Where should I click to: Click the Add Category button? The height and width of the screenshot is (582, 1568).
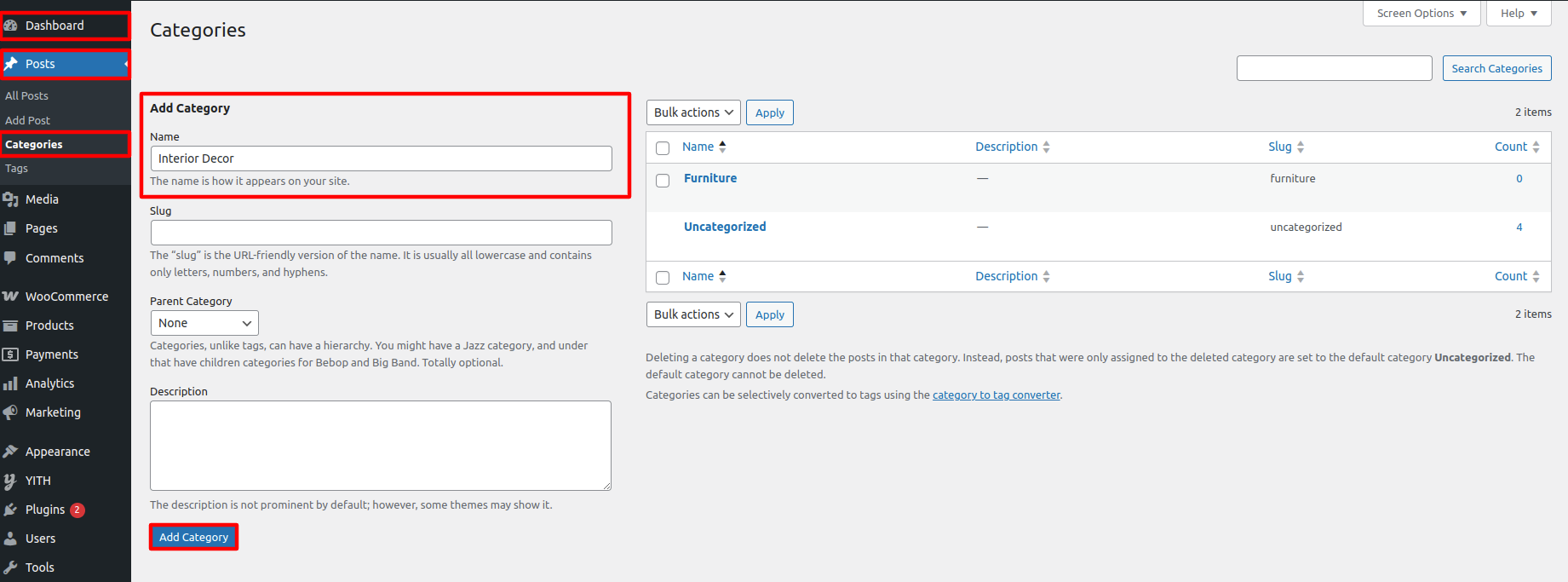pyautogui.click(x=194, y=537)
